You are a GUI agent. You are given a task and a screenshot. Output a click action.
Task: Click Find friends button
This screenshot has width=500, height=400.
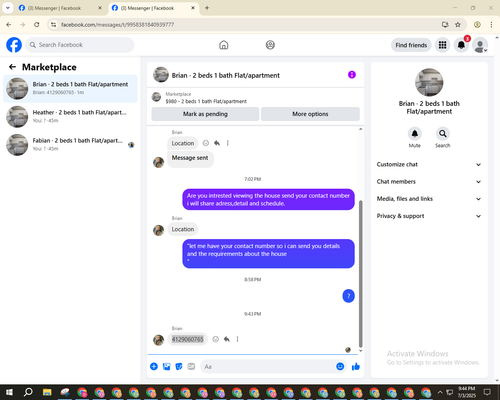tap(411, 45)
